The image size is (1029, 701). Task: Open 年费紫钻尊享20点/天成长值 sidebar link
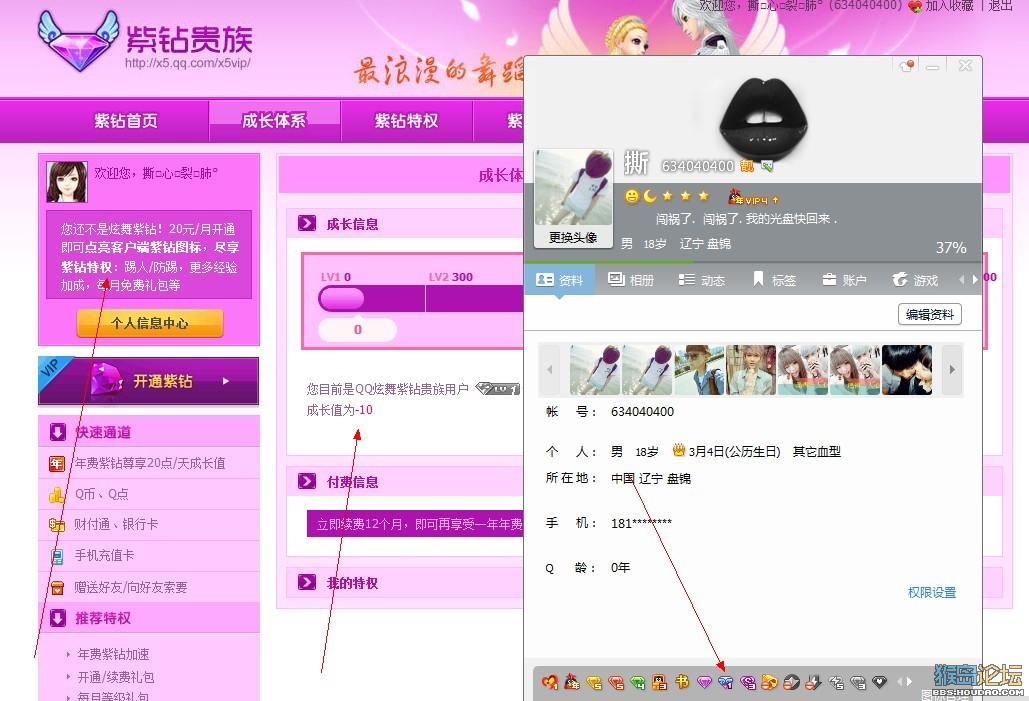pos(150,463)
